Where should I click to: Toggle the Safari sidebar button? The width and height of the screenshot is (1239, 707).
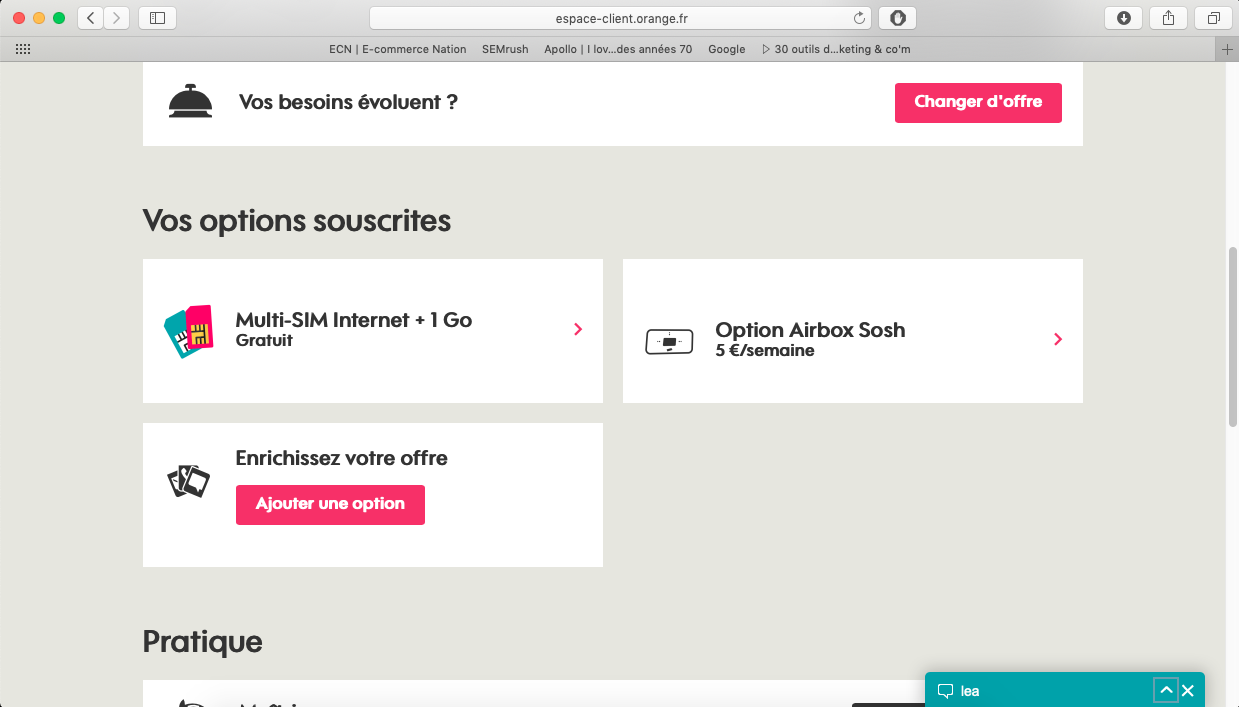(158, 18)
